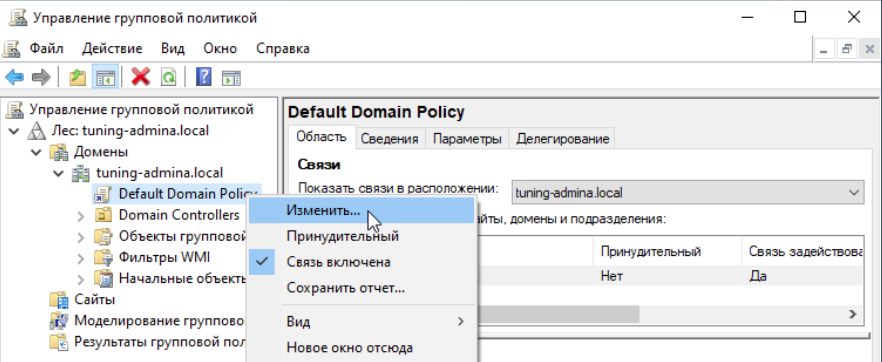Toggle the Show/Hide action pane icon
Screen dimensions: 882x362
pyautogui.click(x=231, y=77)
